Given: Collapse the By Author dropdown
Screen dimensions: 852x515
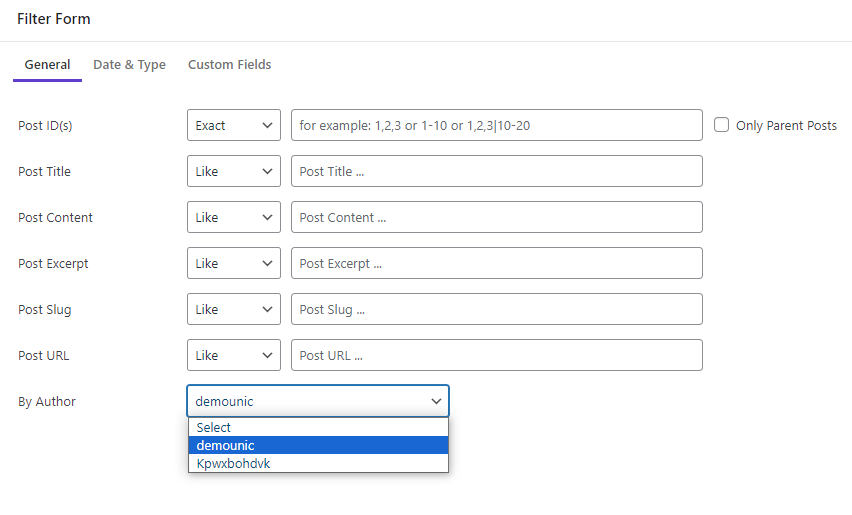Looking at the screenshot, I should coord(318,401).
